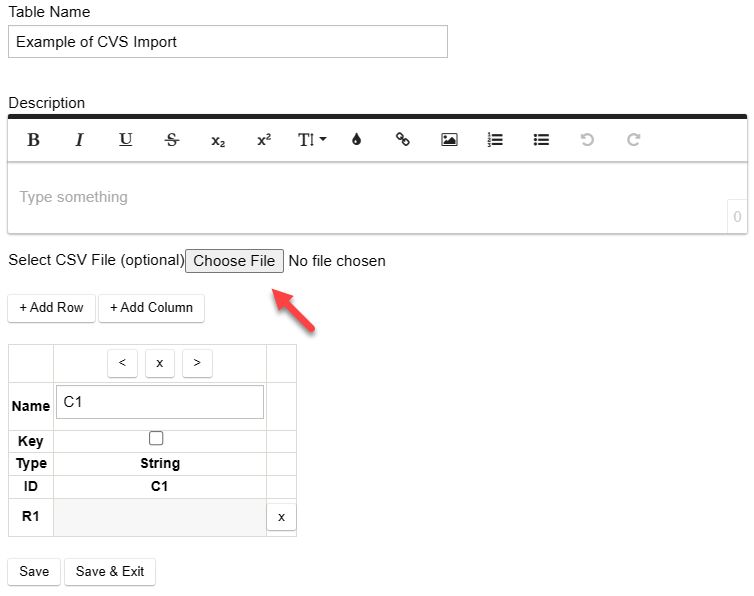Insert an image into description
This screenshot has width=754, height=596.
click(x=449, y=140)
